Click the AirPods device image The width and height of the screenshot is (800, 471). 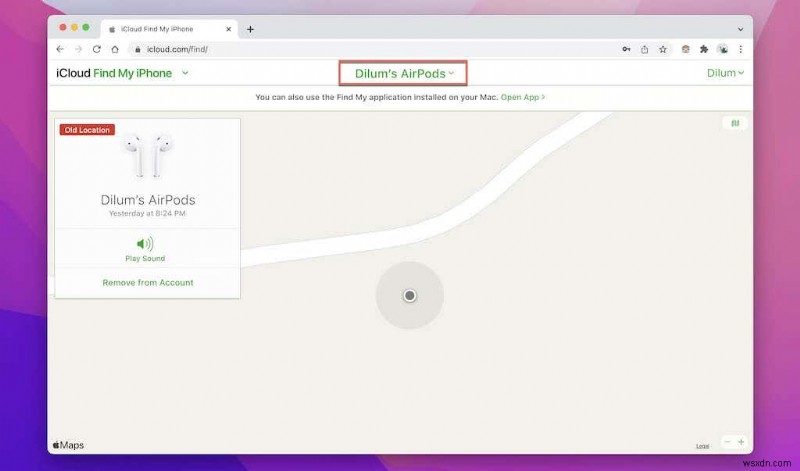pos(147,155)
